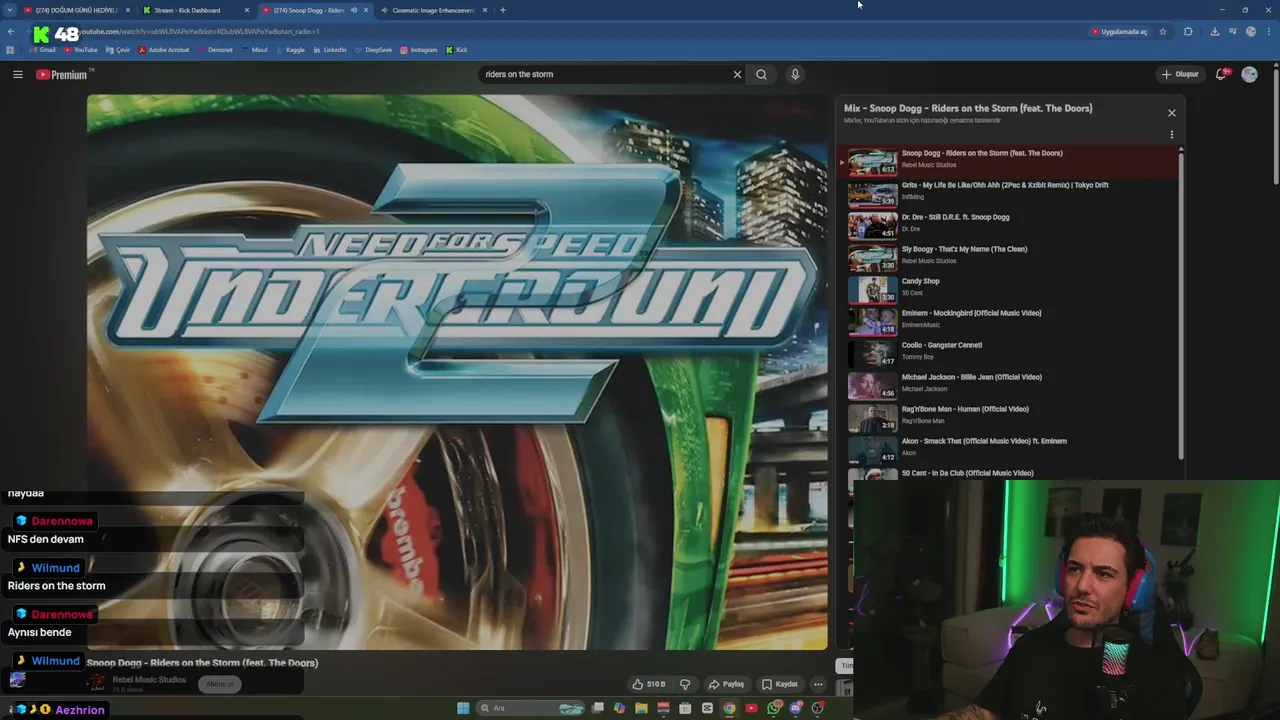The height and width of the screenshot is (720, 1280).
Task: Open the Mix playlist options menu
Action: point(1172,135)
